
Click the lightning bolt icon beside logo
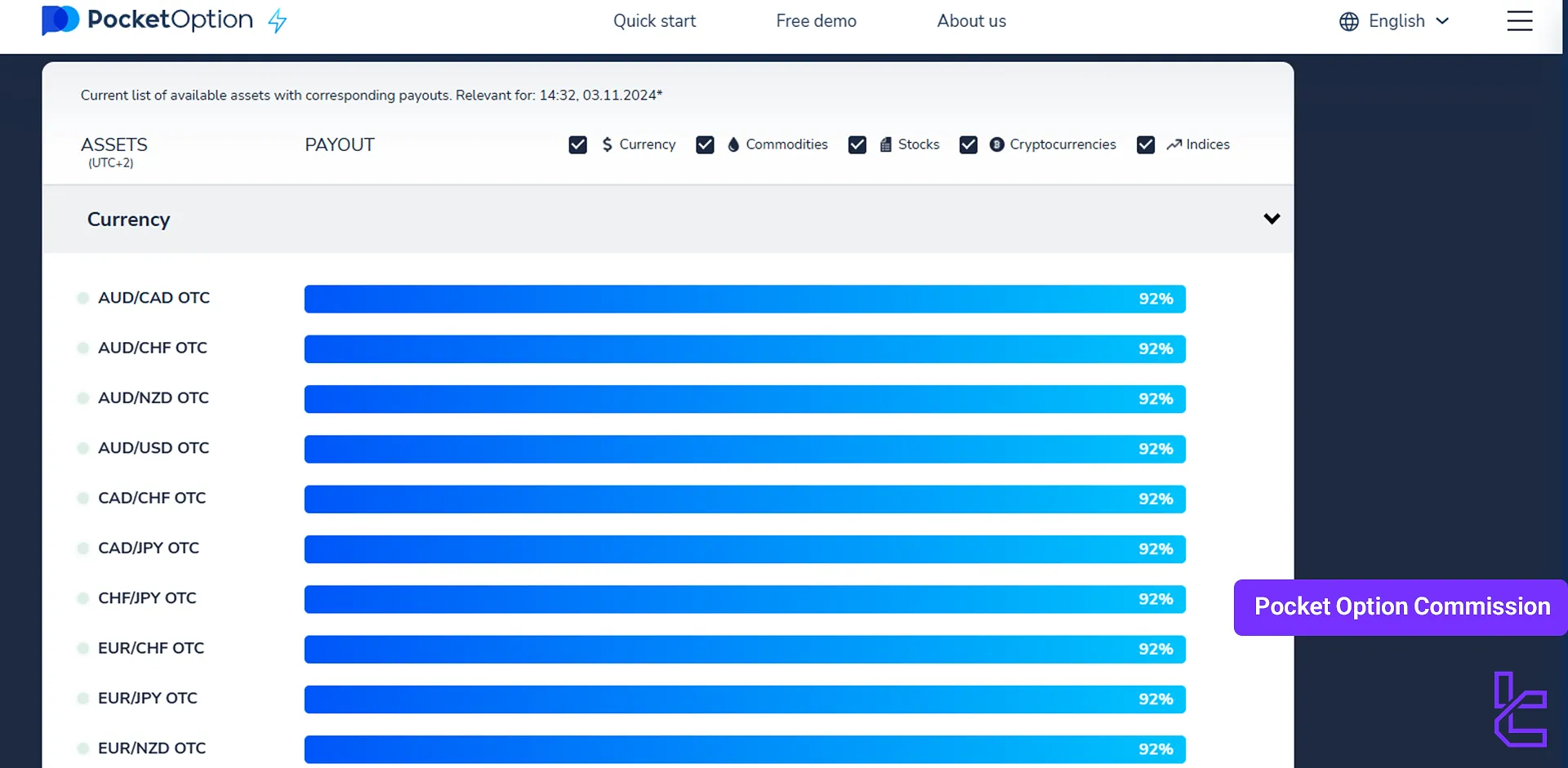[x=278, y=20]
